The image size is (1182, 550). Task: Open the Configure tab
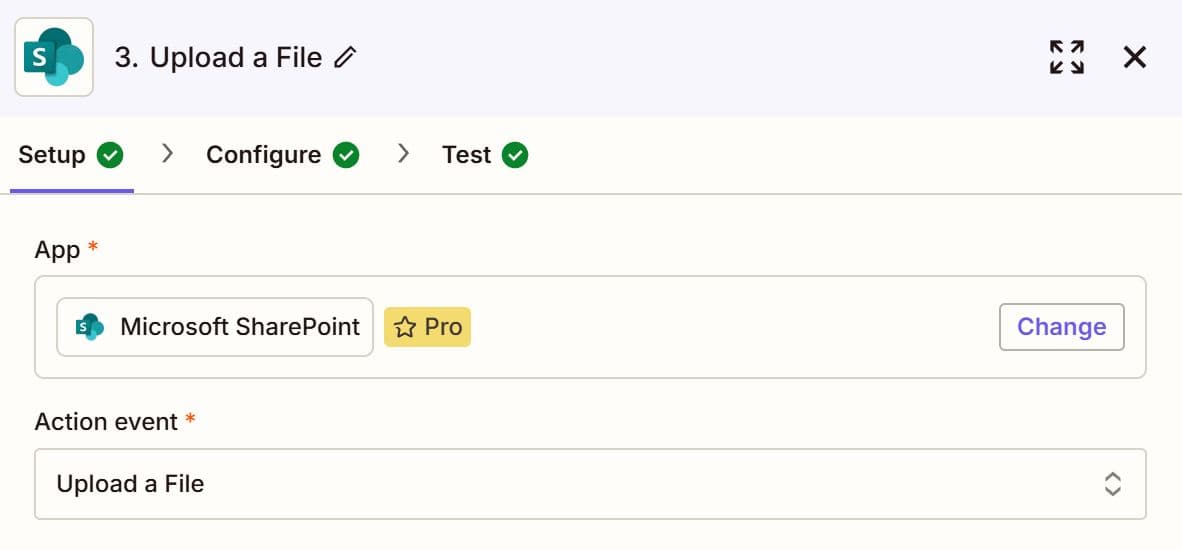click(x=263, y=155)
